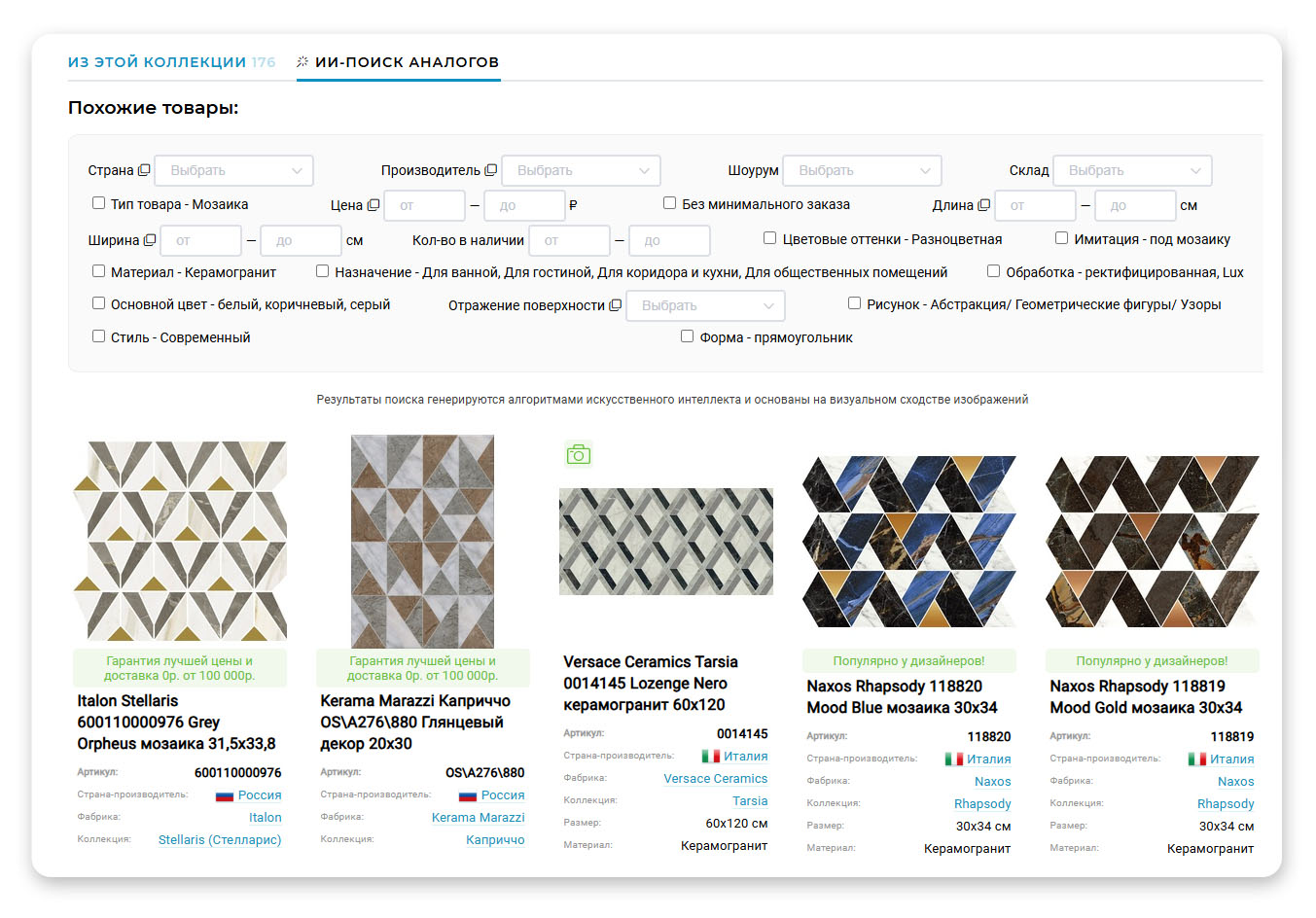Image resolution: width=1316 pixels, height=918 pixels.
Task: Open Versace Ceramics factory link
Action: (716, 779)
